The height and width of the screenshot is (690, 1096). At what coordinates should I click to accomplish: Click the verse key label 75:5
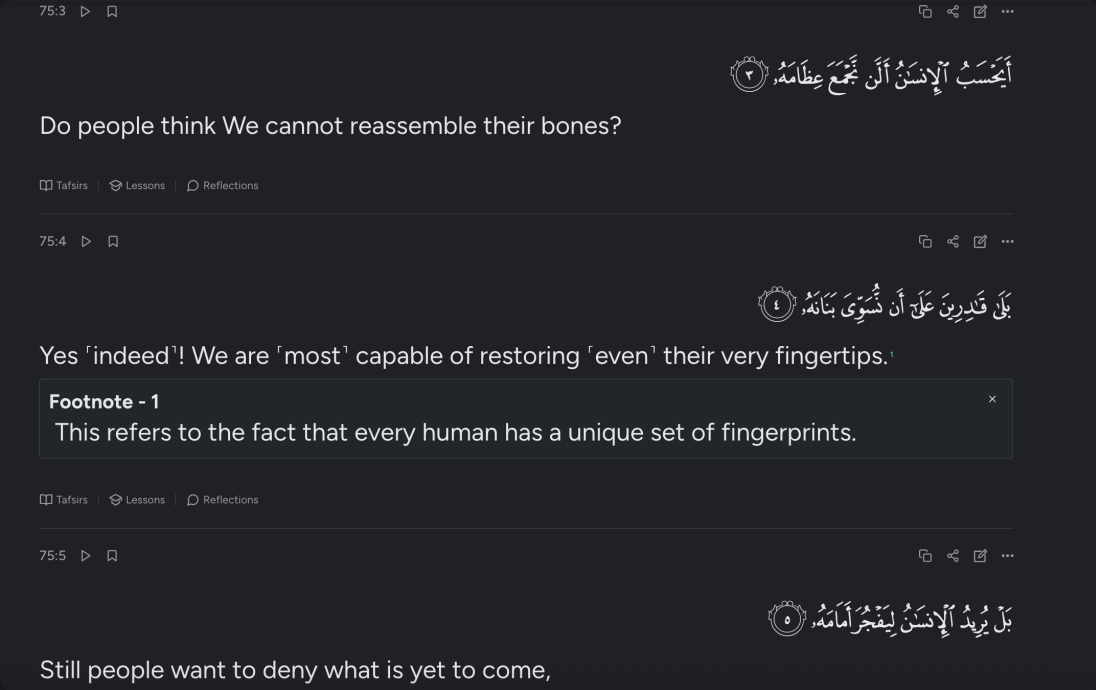coord(51,556)
